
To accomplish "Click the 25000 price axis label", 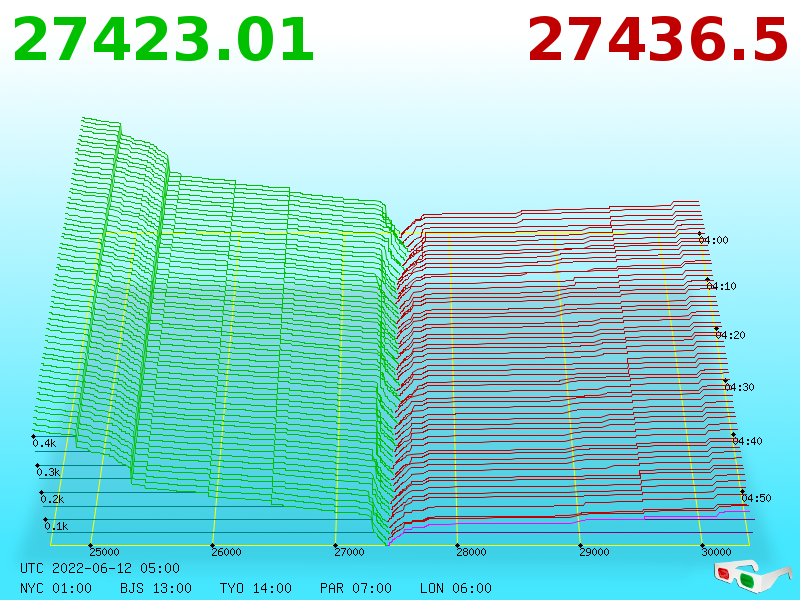I will point(104,552).
